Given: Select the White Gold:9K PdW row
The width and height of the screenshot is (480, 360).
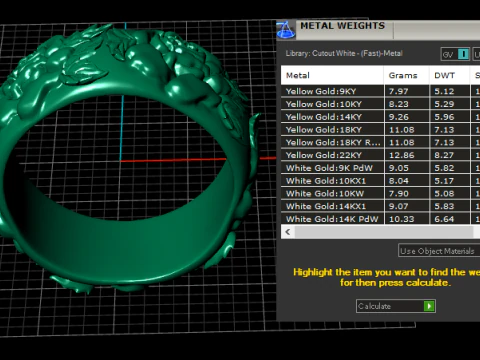Looking at the screenshot, I should [380, 168].
